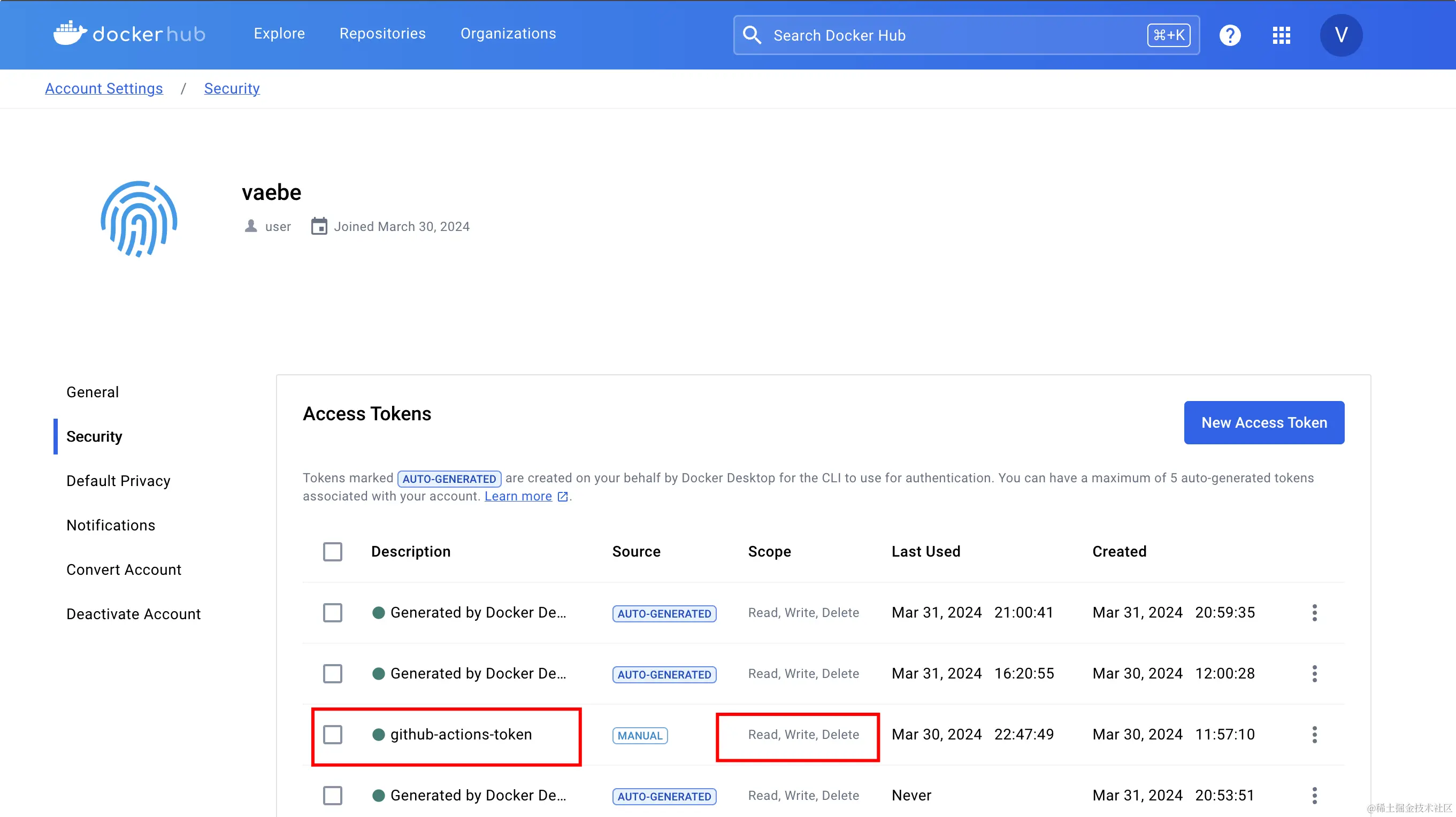This screenshot has height=817, width=1456.
Task: Click the New Access Token button
Action: (1264, 422)
